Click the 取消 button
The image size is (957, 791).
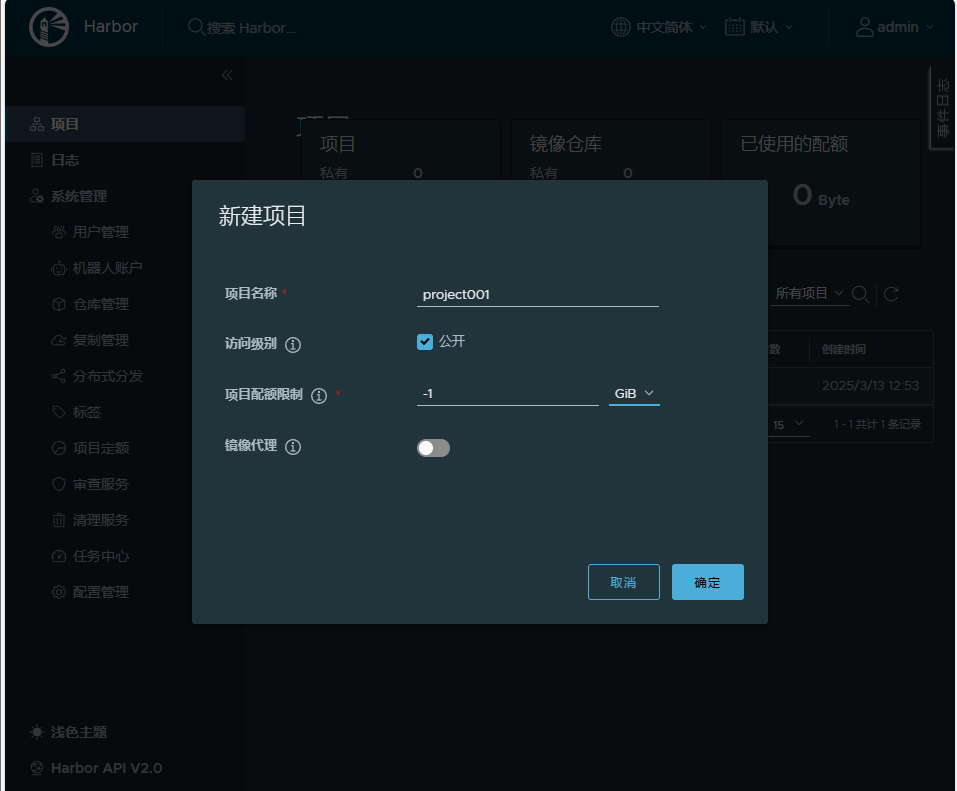[x=624, y=582]
